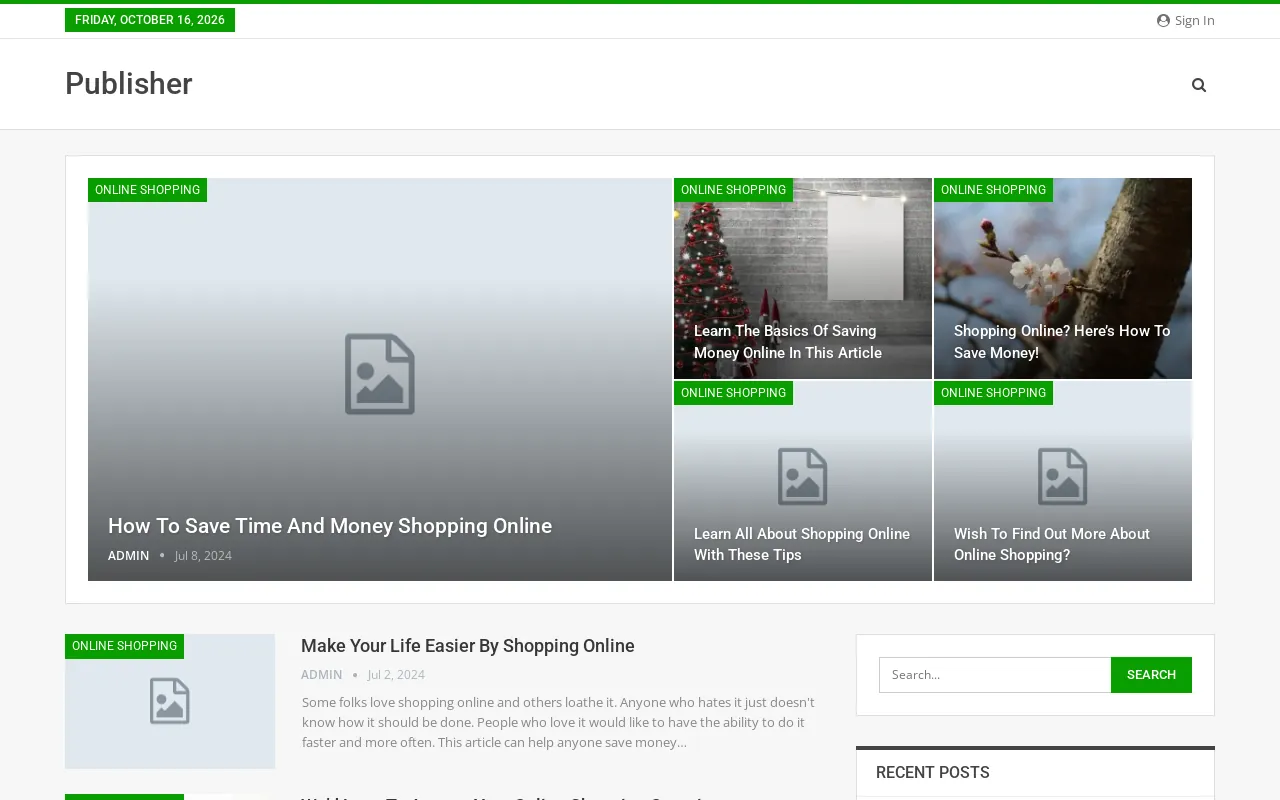The height and width of the screenshot is (800, 1280).
Task: Open the Online Shopping badge on the 'Learn All About' card
Action: click(x=733, y=393)
